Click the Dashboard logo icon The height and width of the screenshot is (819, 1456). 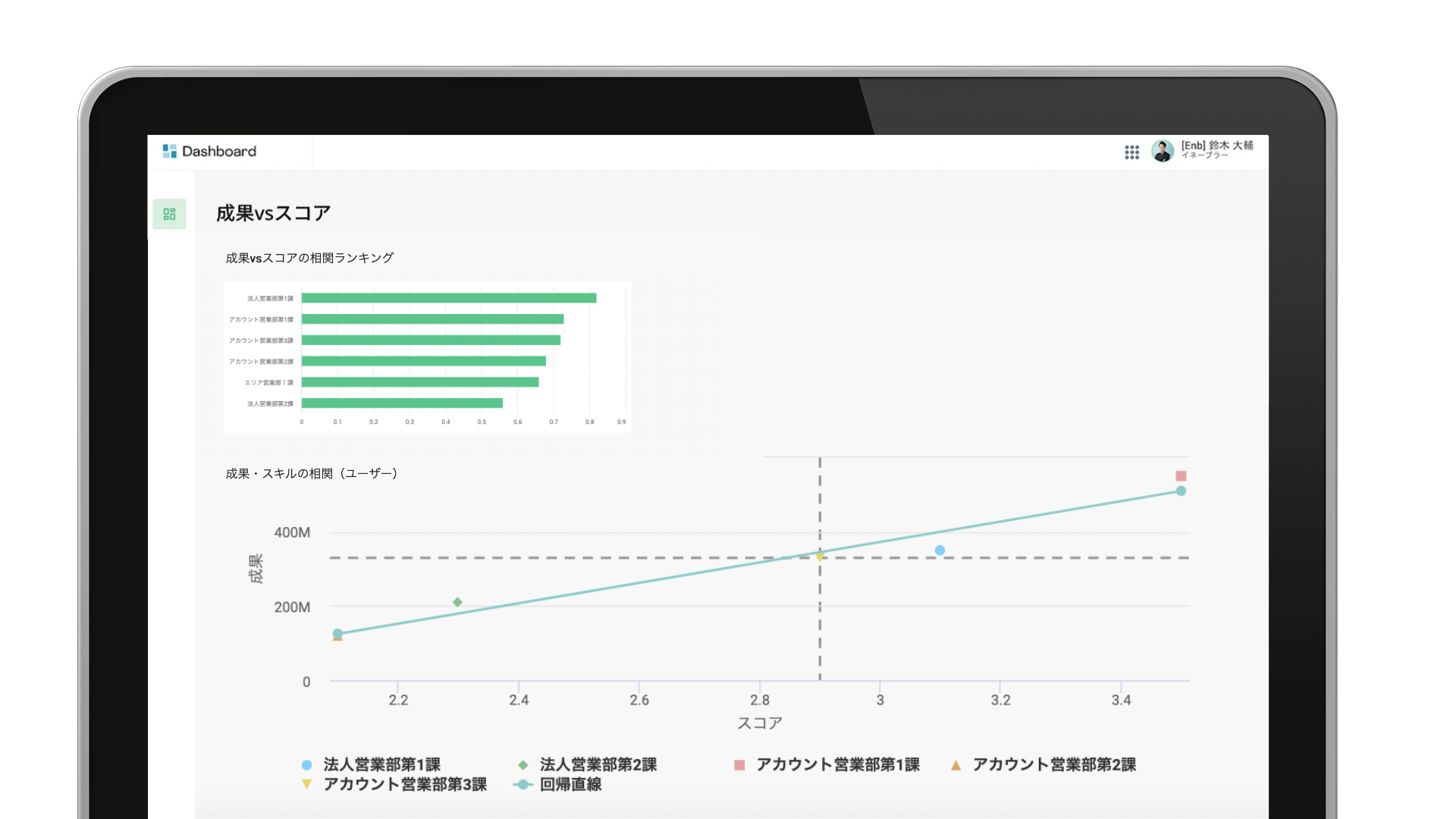click(169, 151)
